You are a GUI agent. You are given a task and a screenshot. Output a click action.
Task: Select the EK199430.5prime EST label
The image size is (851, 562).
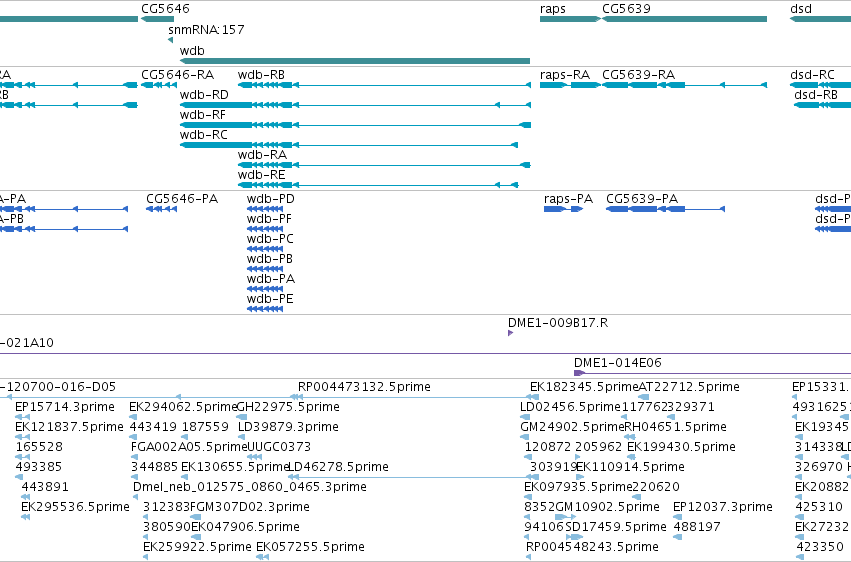point(681,447)
